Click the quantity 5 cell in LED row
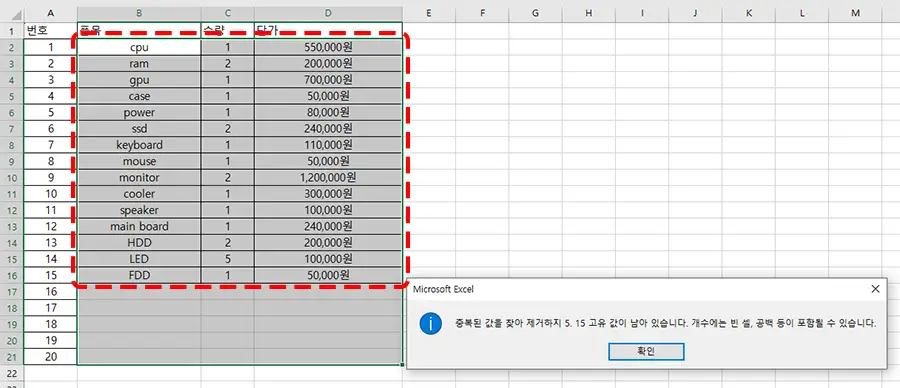 (227, 259)
